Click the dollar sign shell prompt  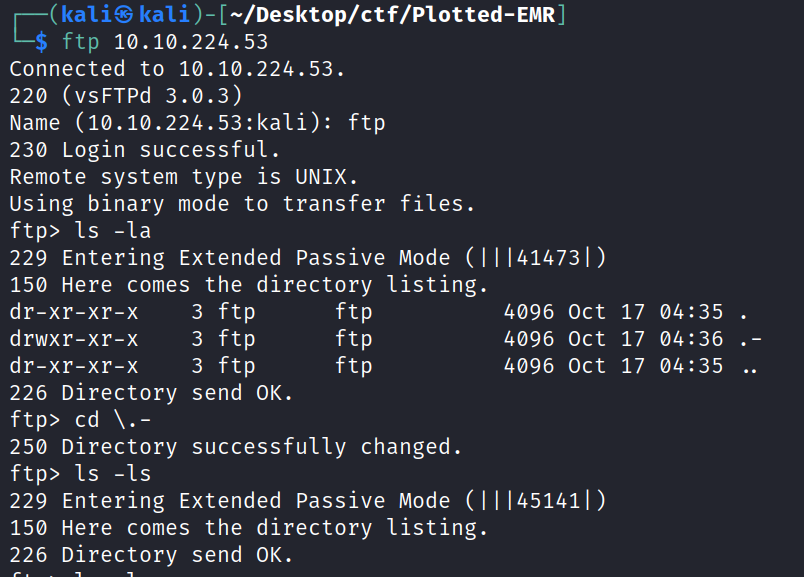pos(41,43)
